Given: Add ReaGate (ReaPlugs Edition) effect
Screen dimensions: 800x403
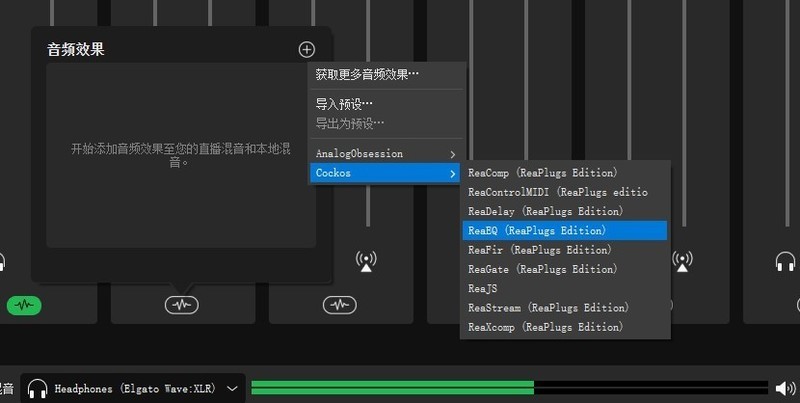Looking at the screenshot, I should (x=565, y=269).
